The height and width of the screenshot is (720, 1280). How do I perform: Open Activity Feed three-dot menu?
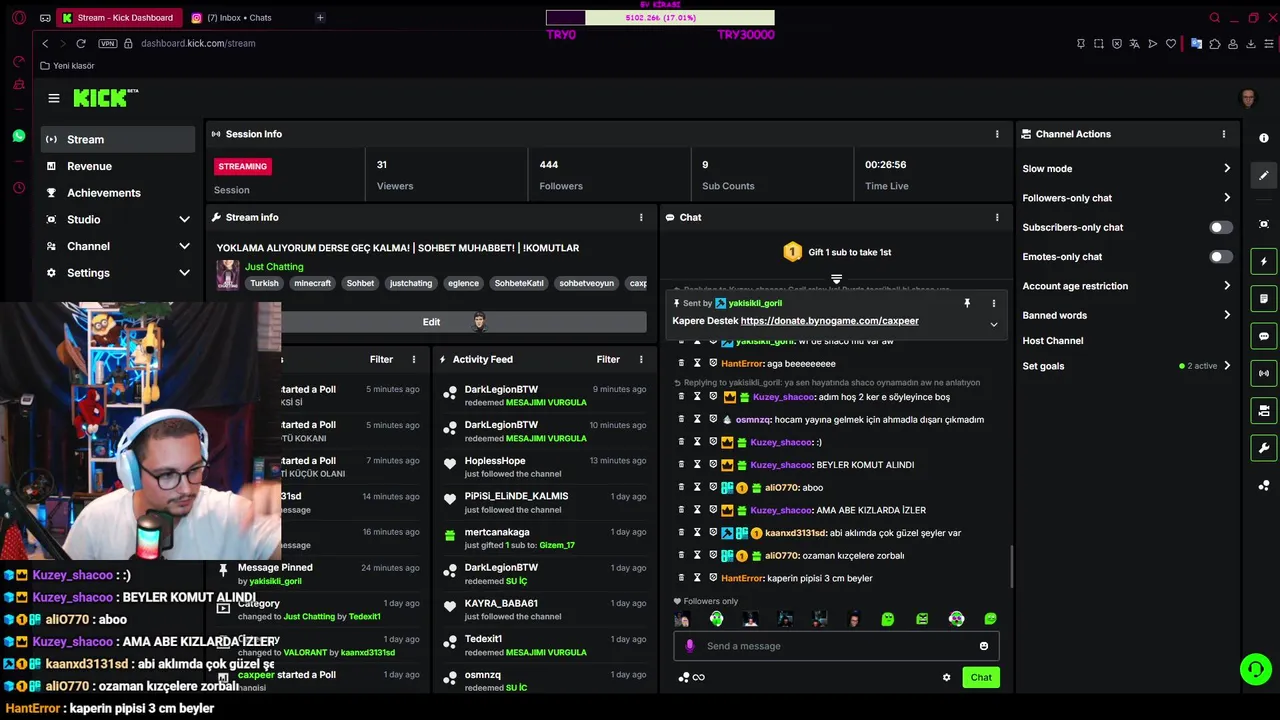click(641, 359)
